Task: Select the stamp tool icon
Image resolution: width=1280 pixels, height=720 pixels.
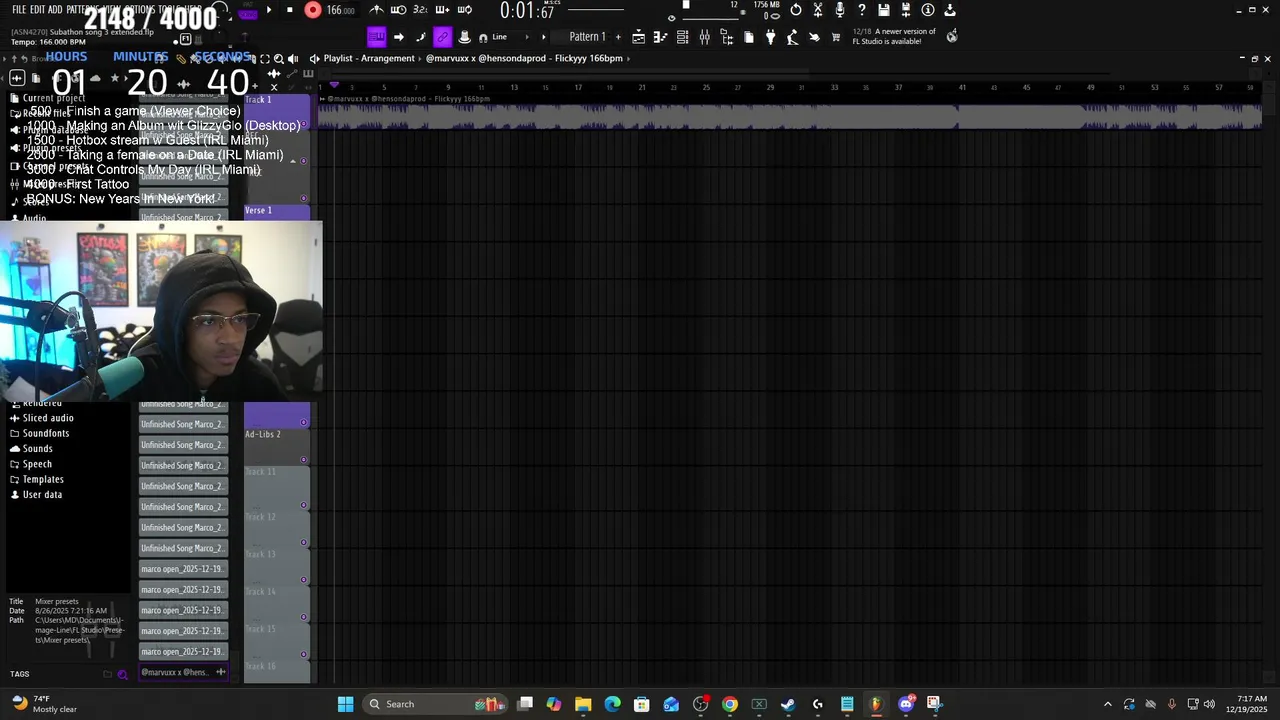Action: (x=464, y=37)
